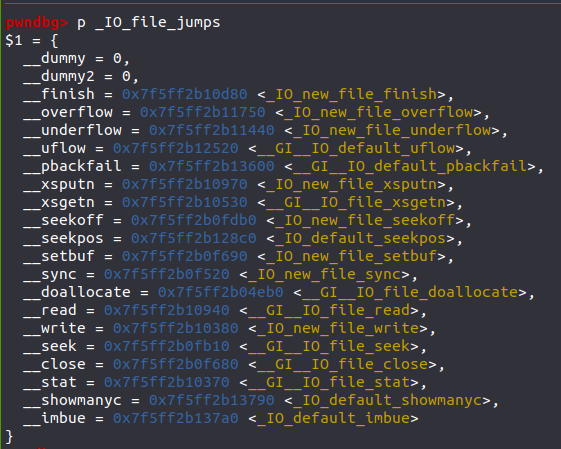Image resolution: width=561 pixels, height=449 pixels.
Task: Click the '$1 = {' output line
Action: 32,40
